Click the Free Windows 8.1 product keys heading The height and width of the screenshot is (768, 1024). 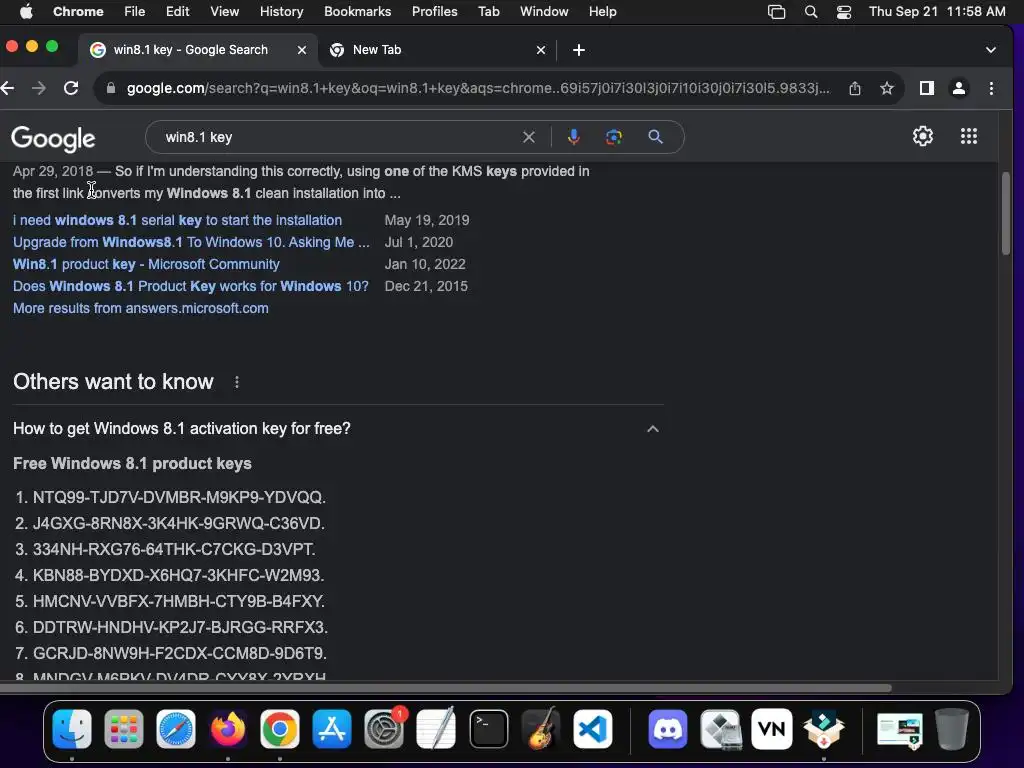(132, 464)
